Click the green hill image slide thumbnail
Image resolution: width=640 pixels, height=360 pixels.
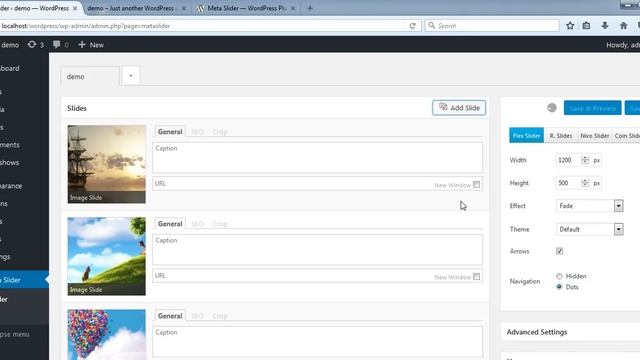(x=107, y=256)
